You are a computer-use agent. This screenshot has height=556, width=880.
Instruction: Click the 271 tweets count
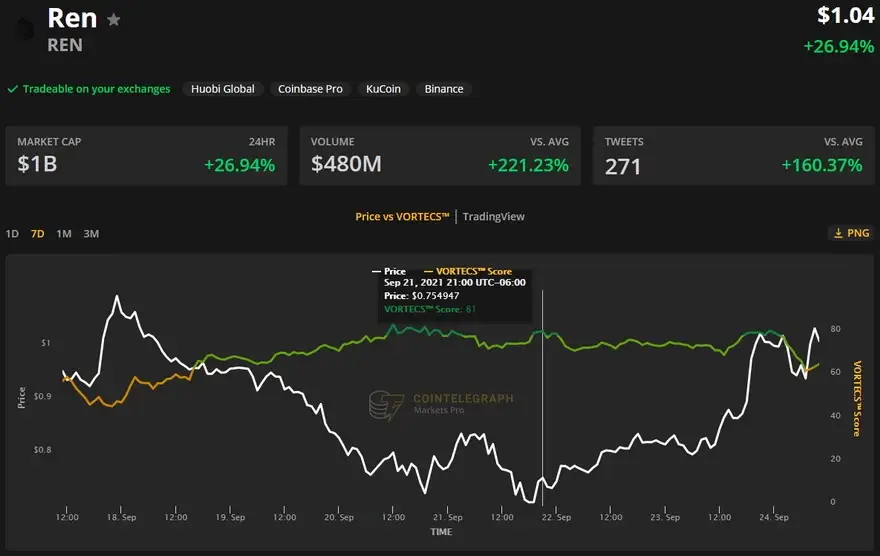[623, 167]
